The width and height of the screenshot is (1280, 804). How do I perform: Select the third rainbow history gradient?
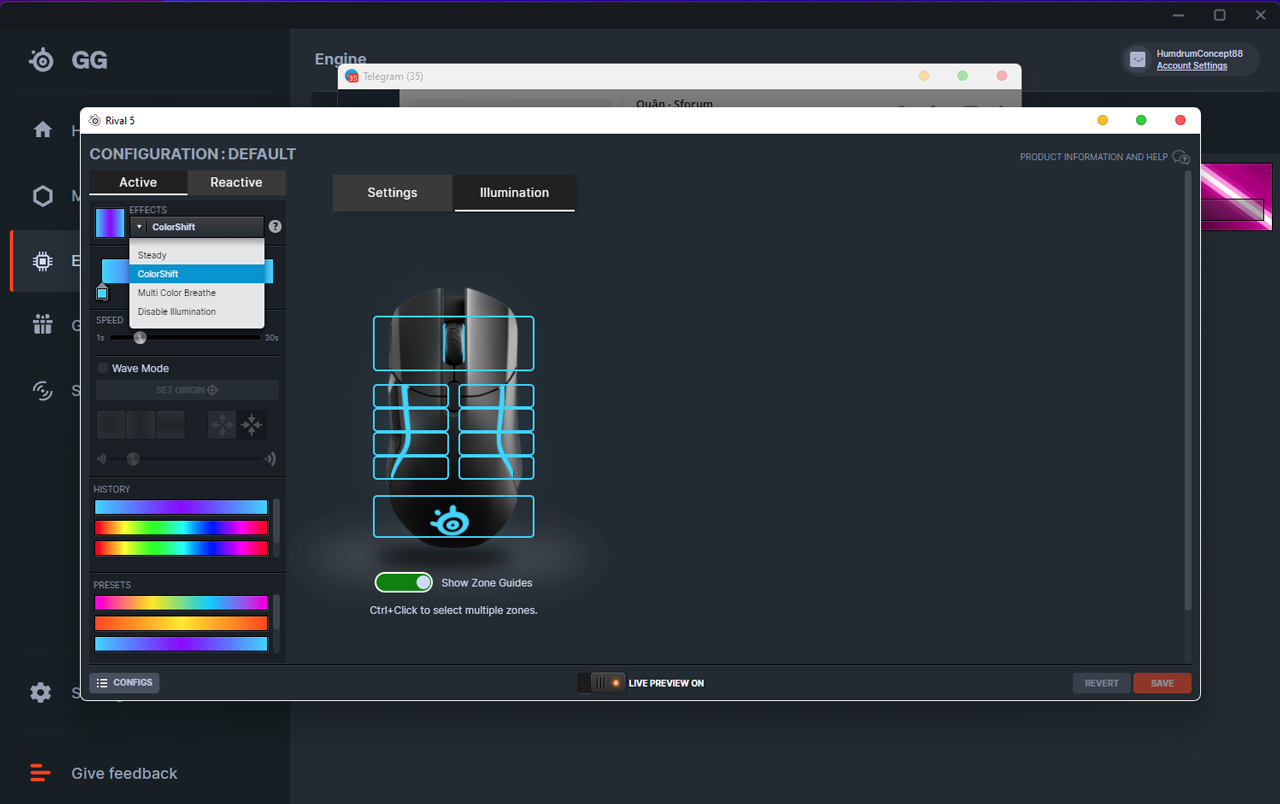click(x=181, y=548)
